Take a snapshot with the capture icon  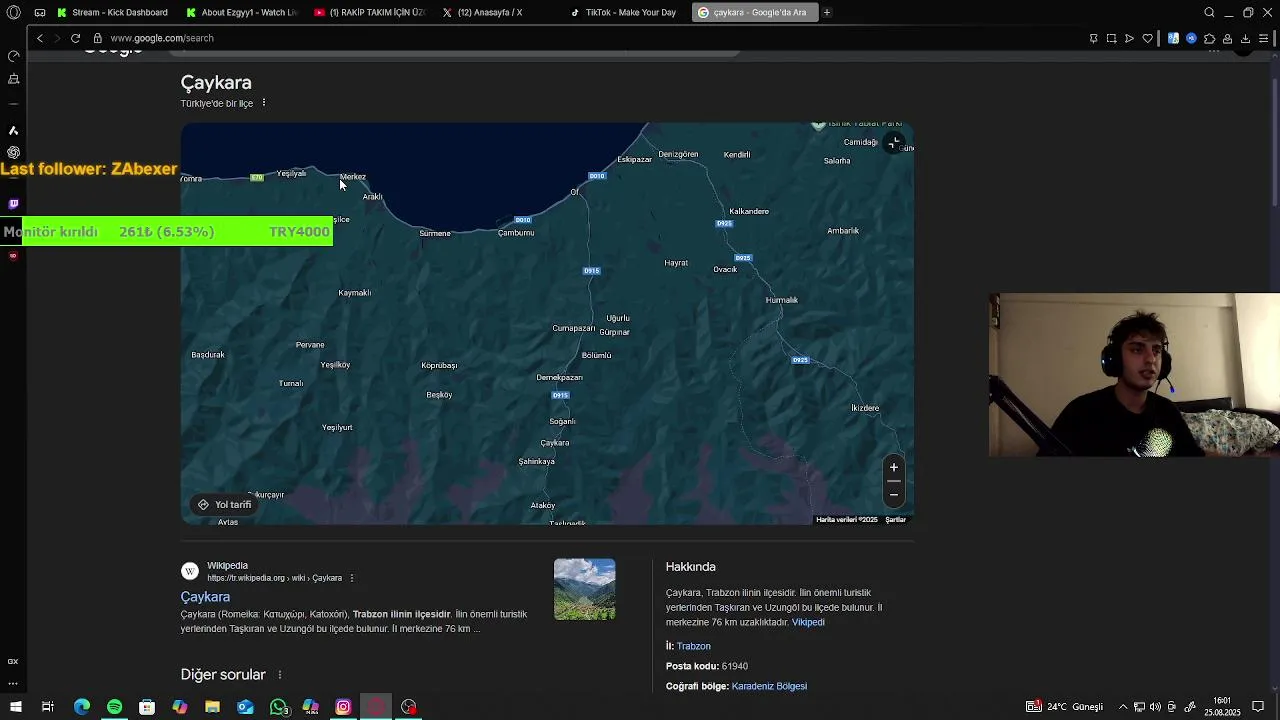coord(1111,38)
